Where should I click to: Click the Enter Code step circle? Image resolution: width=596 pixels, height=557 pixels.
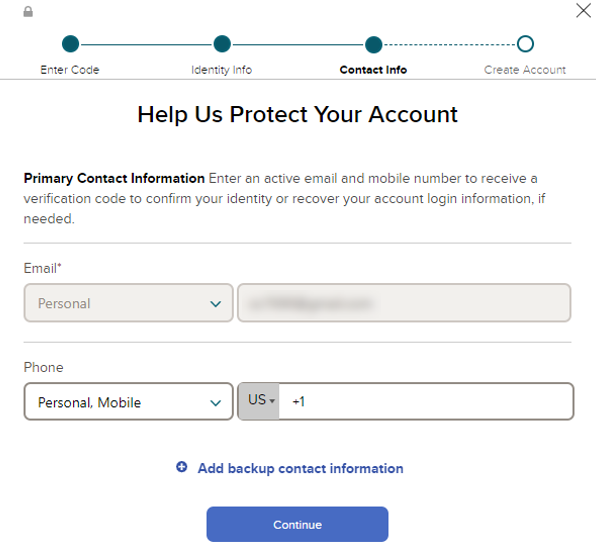click(70, 44)
